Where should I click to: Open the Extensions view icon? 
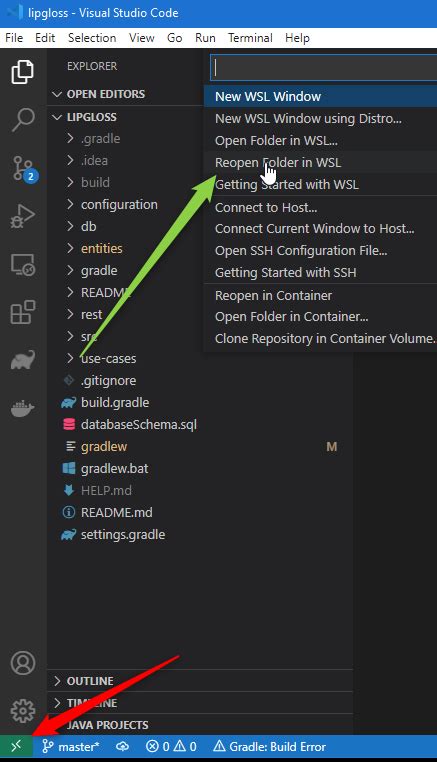pyautogui.click(x=23, y=312)
